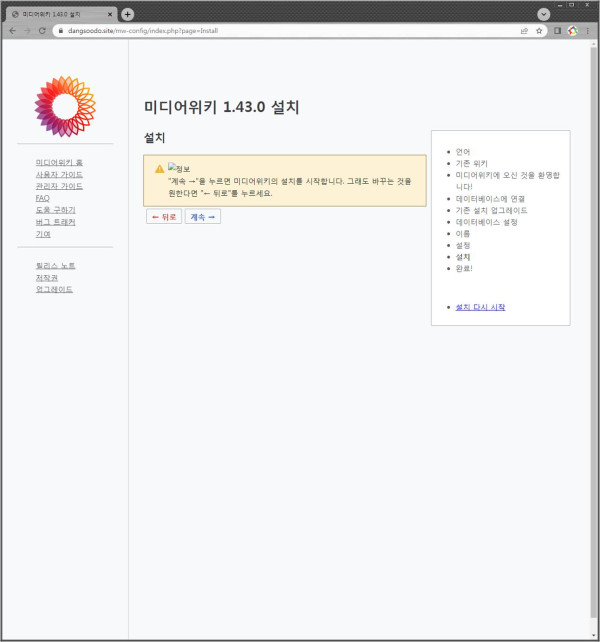Viewport: 600px width, 642px height.
Task: Open the 미디어위키 홈 link
Action: [59, 162]
